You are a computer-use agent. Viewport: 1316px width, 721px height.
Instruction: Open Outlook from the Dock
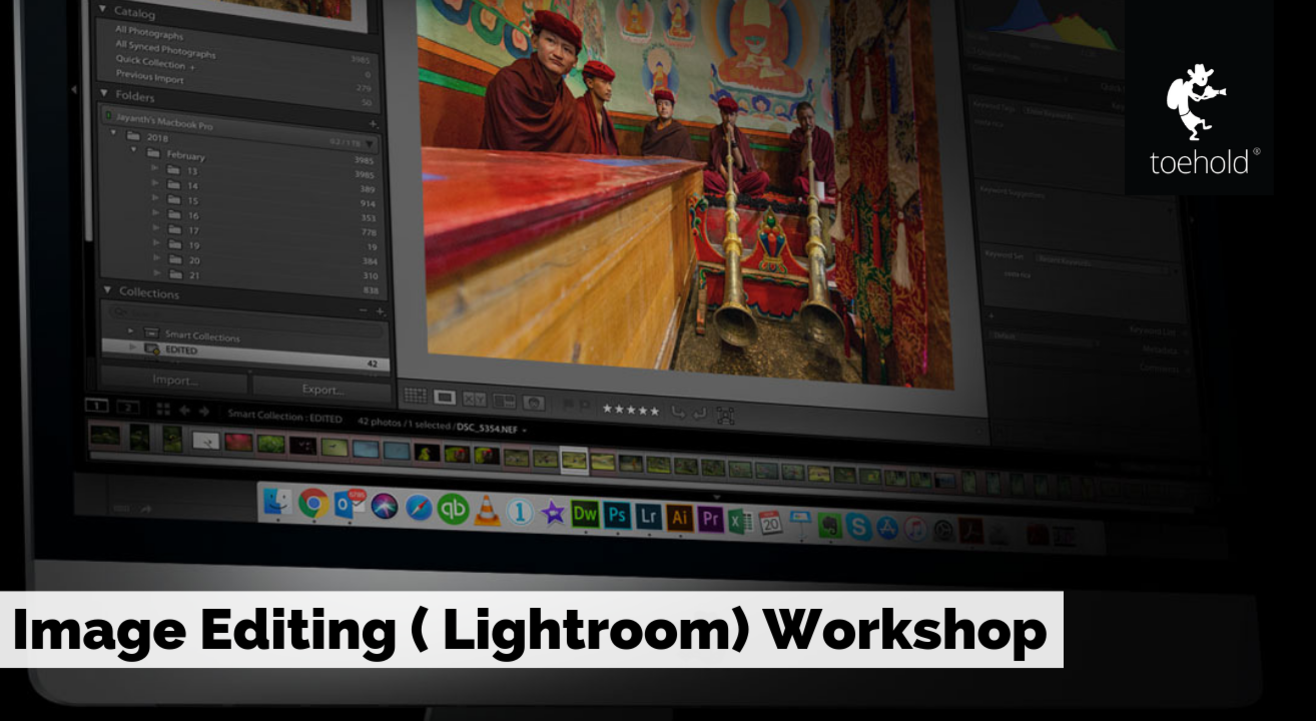pyautogui.click(x=350, y=504)
